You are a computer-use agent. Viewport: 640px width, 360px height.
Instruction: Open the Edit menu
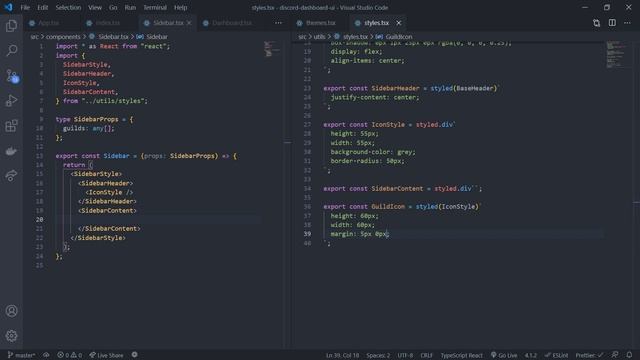coord(42,7)
